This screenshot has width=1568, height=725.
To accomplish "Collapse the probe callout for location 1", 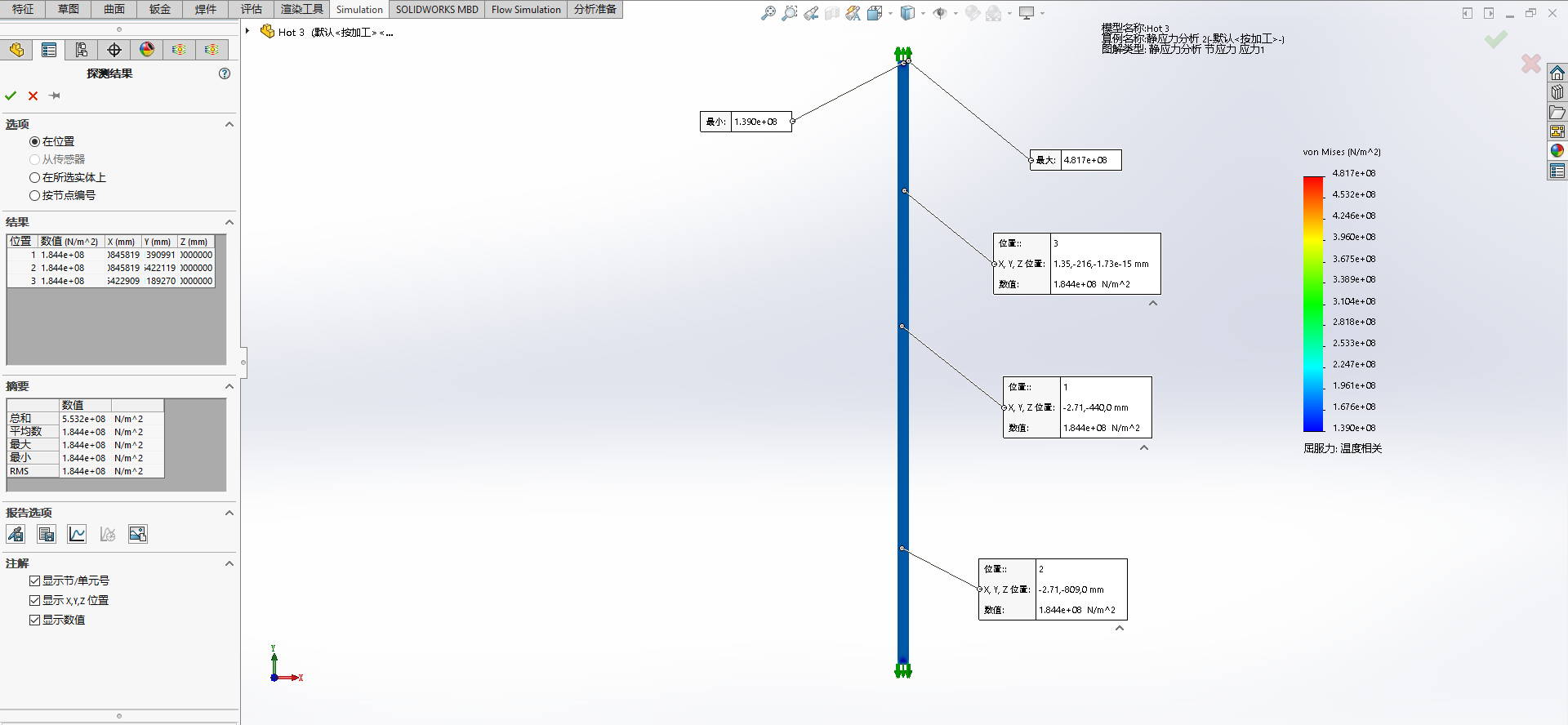I will tap(1144, 447).
